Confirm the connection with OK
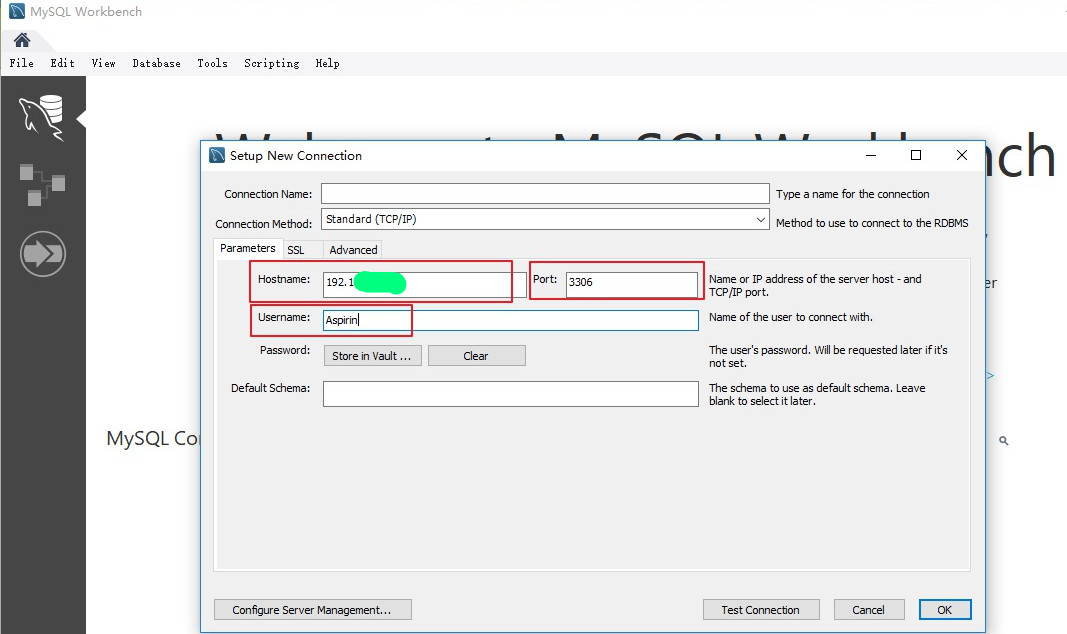 (945, 610)
